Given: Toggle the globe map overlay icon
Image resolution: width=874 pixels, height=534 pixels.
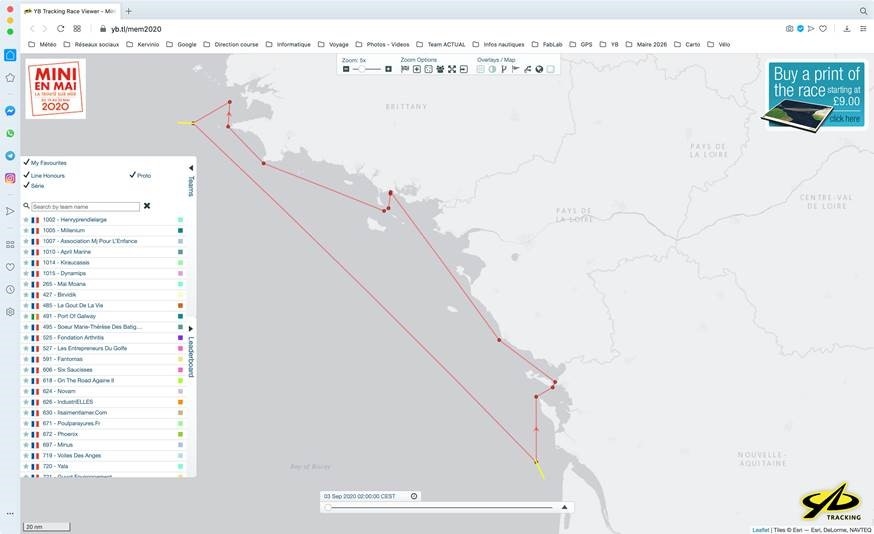Looking at the screenshot, I should (539, 69).
